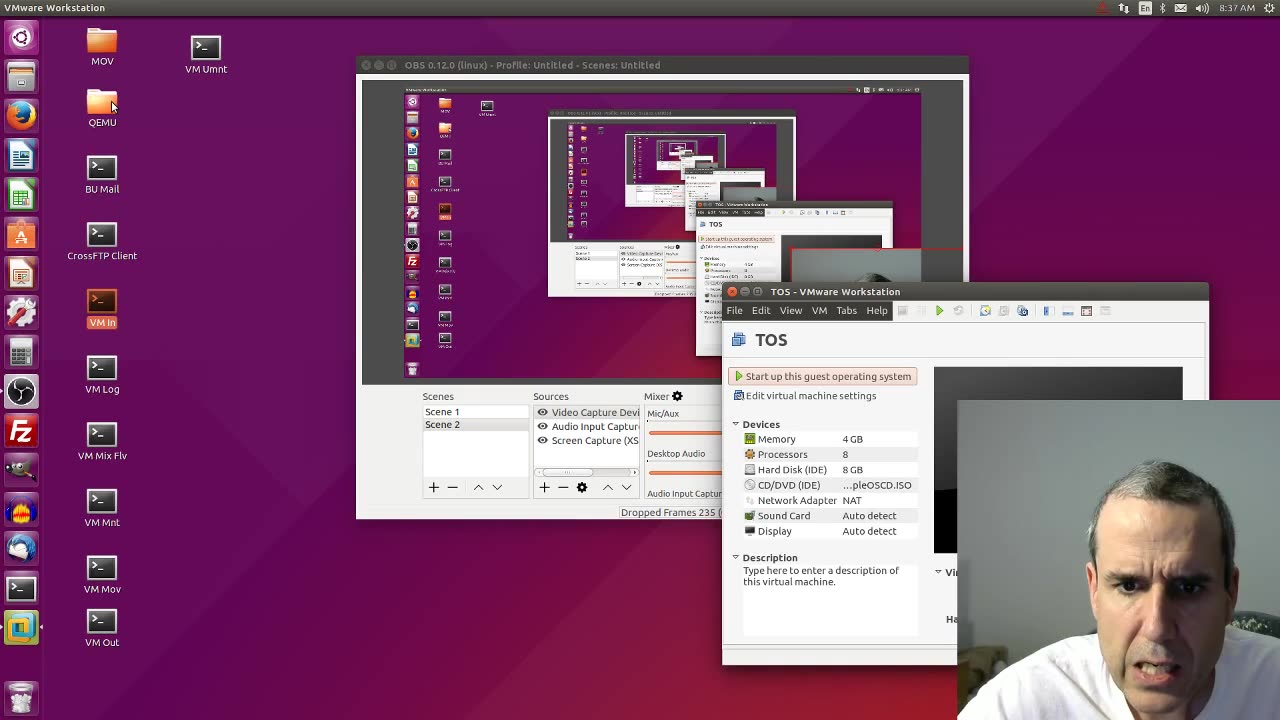Screen dimensions: 1280x720
Task: Adjust the Desktop Audio volume slider in OBS
Action: pyautogui.click(x=684, y=472)
